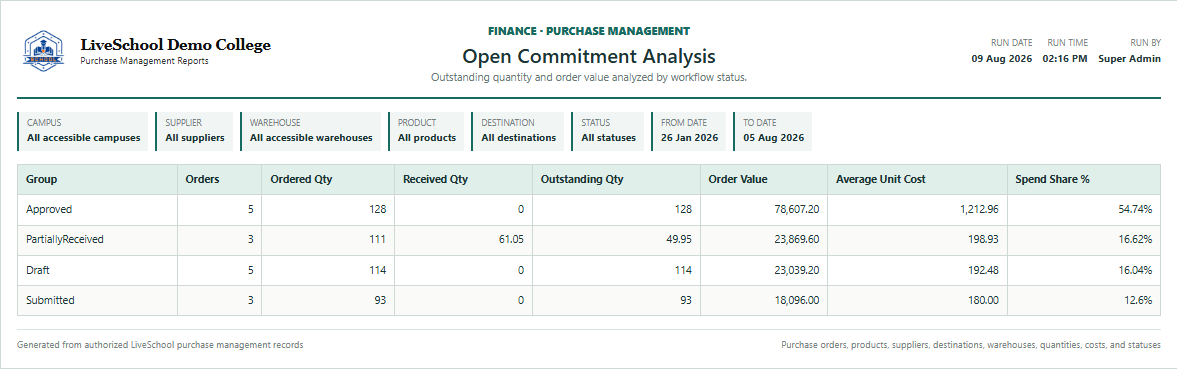Screen dimensions: 1178x370
Task: Click the Run Time value 02:16 PM
Action: (1065, 58)
